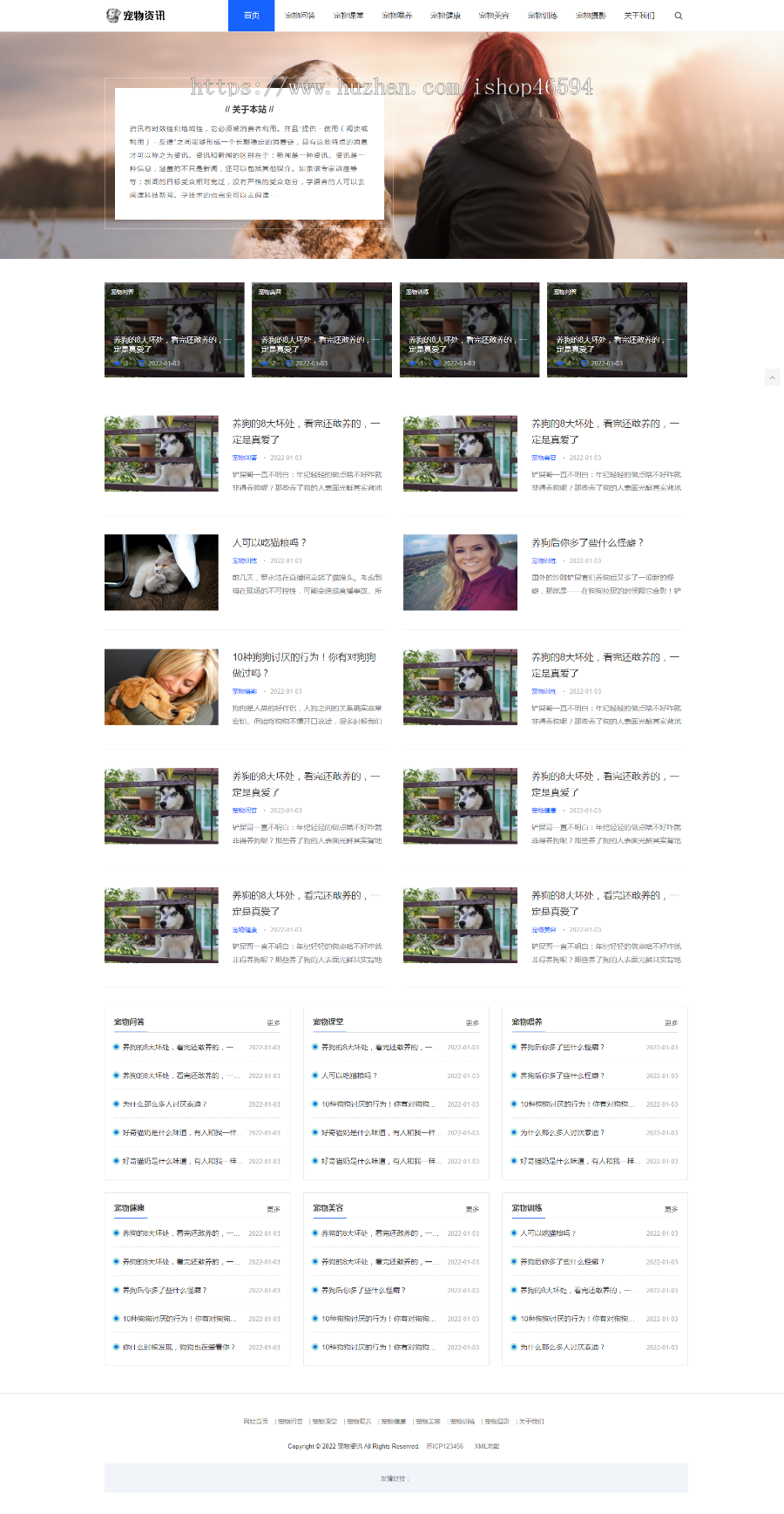Open article 10种狗狗讨厌的行为！你有对狗狗做过吗？

coord(304,665)
